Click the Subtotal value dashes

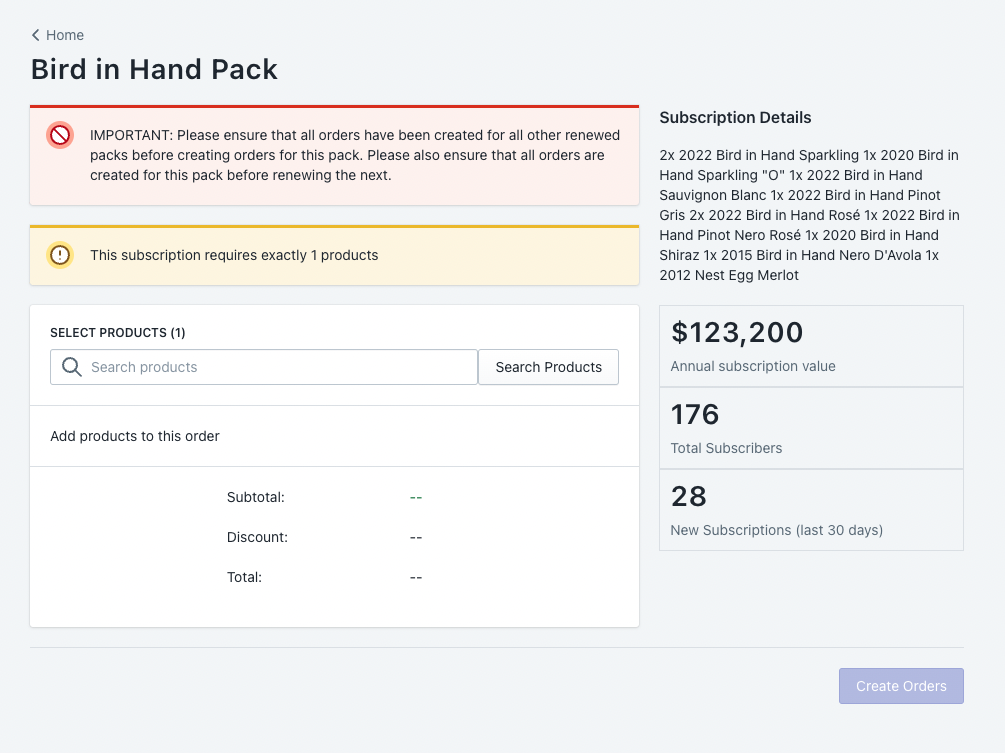416,497
